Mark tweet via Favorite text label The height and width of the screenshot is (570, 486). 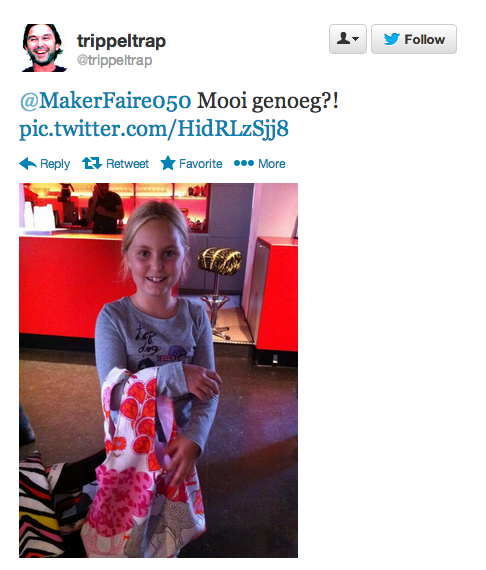[x=201, y=164]
